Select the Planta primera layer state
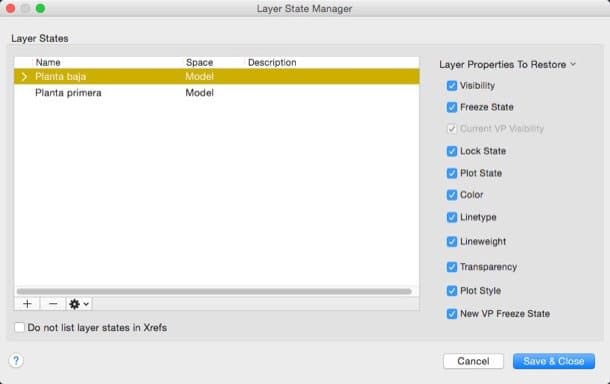 tap(217, 93)
